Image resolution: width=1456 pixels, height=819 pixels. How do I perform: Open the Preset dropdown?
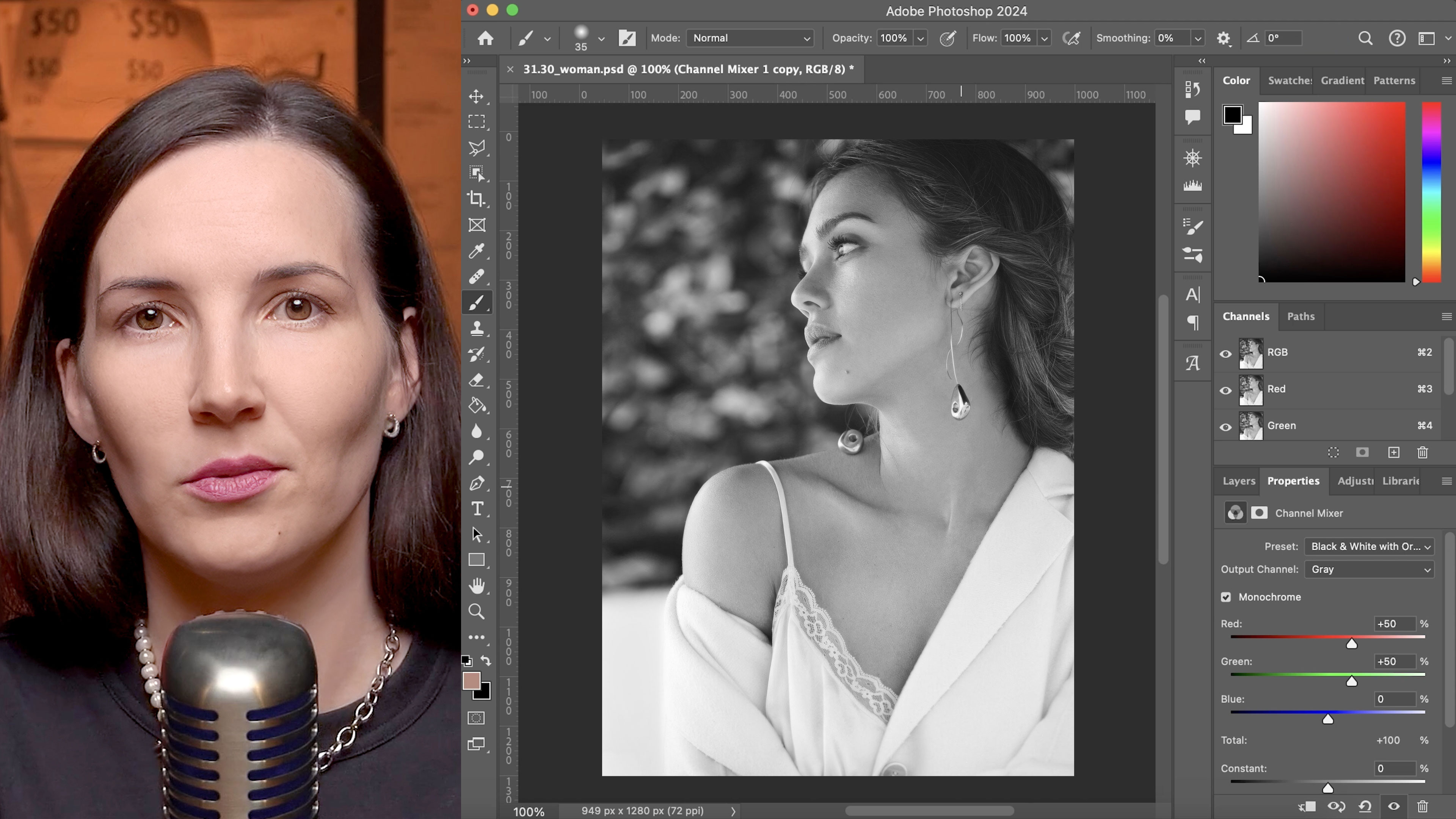(x=1369, y=546)
